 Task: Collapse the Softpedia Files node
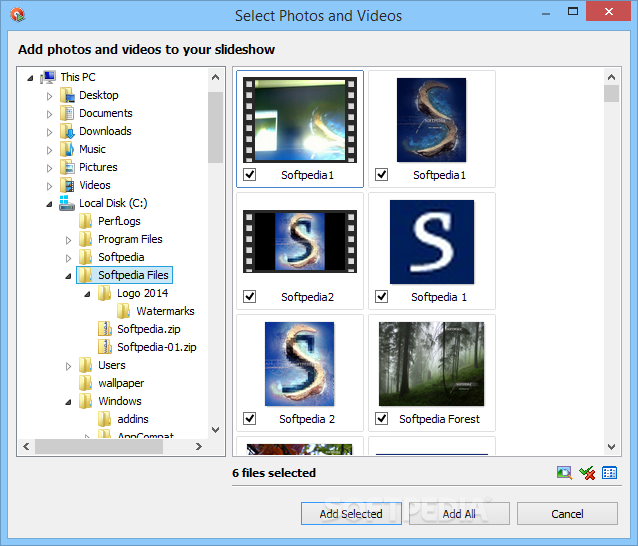click(x=68, y=276)
